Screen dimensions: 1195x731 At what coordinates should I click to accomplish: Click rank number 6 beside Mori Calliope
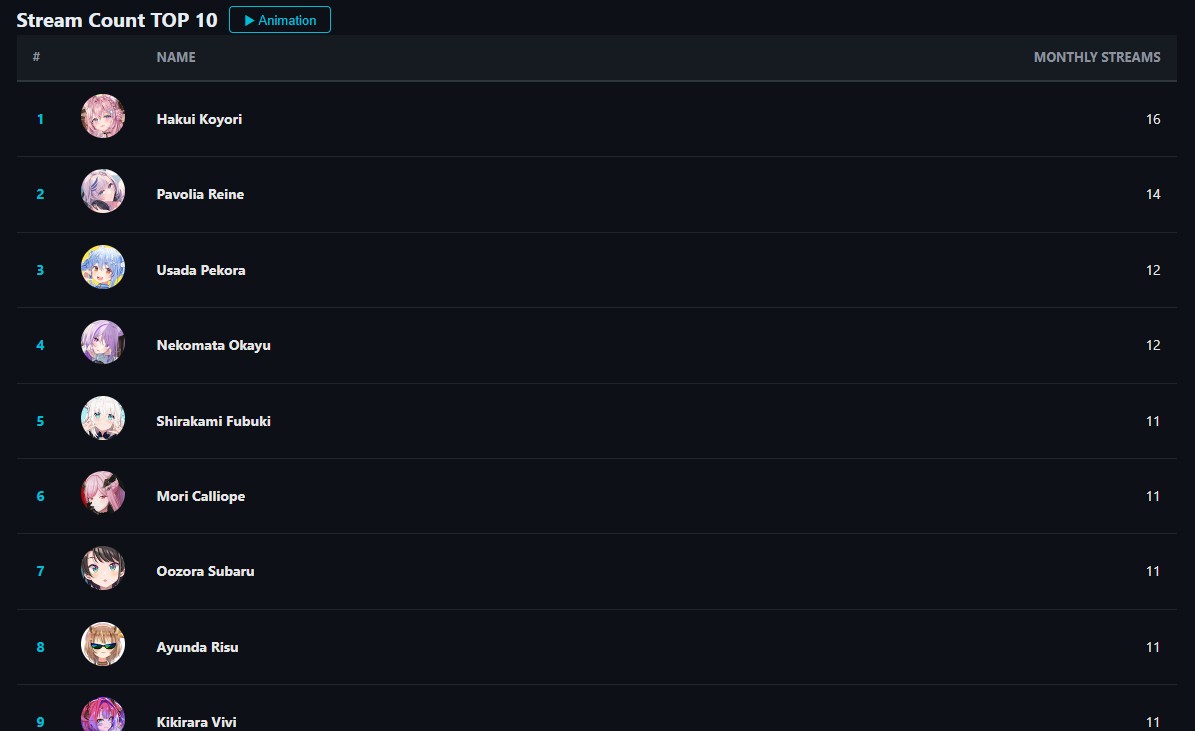tap(40, 496)
